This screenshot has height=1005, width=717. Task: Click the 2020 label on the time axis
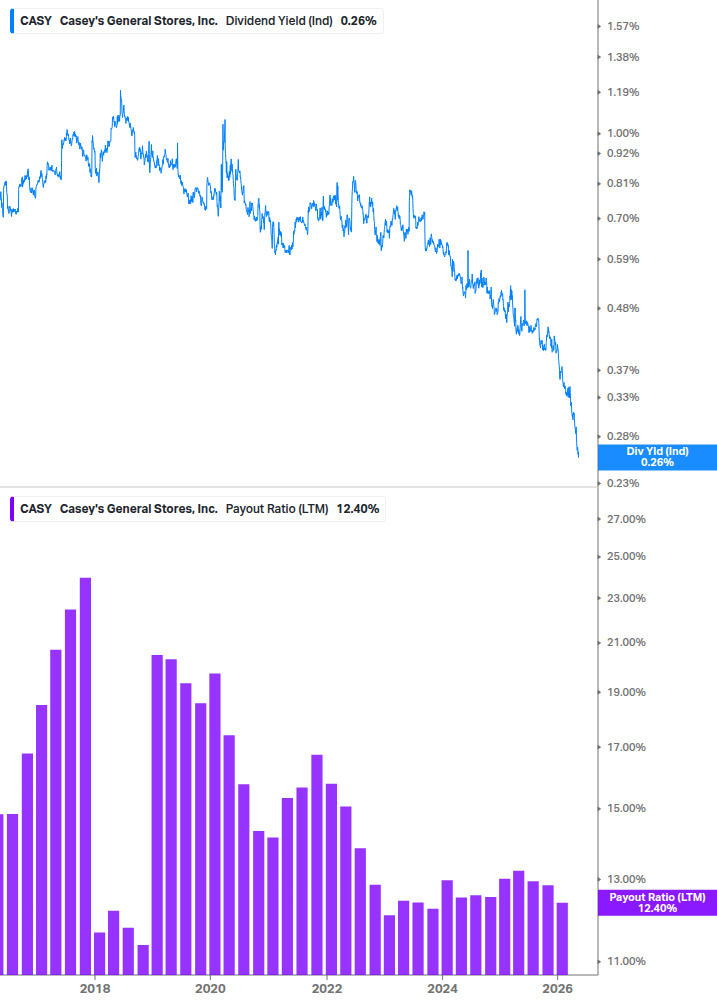click(x=210, y=988)
